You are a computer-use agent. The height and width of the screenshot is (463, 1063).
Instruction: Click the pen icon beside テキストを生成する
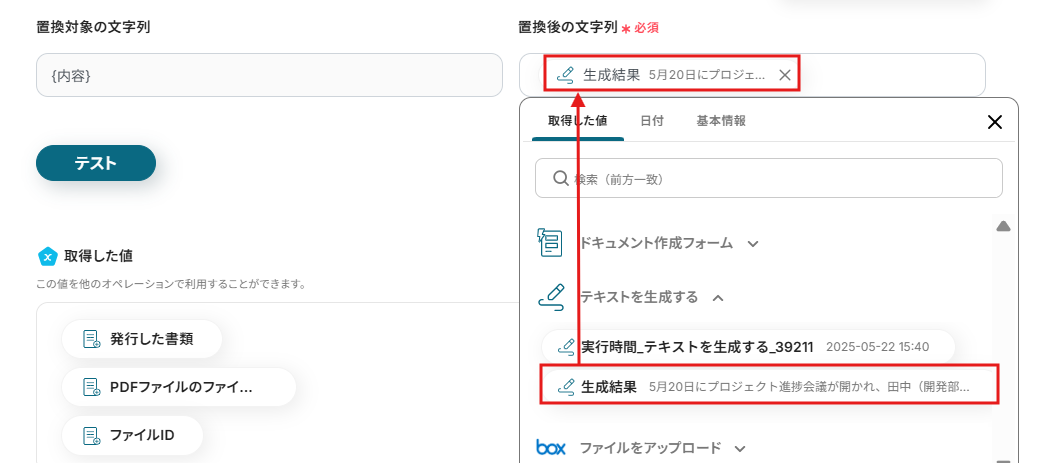point(551,296)
